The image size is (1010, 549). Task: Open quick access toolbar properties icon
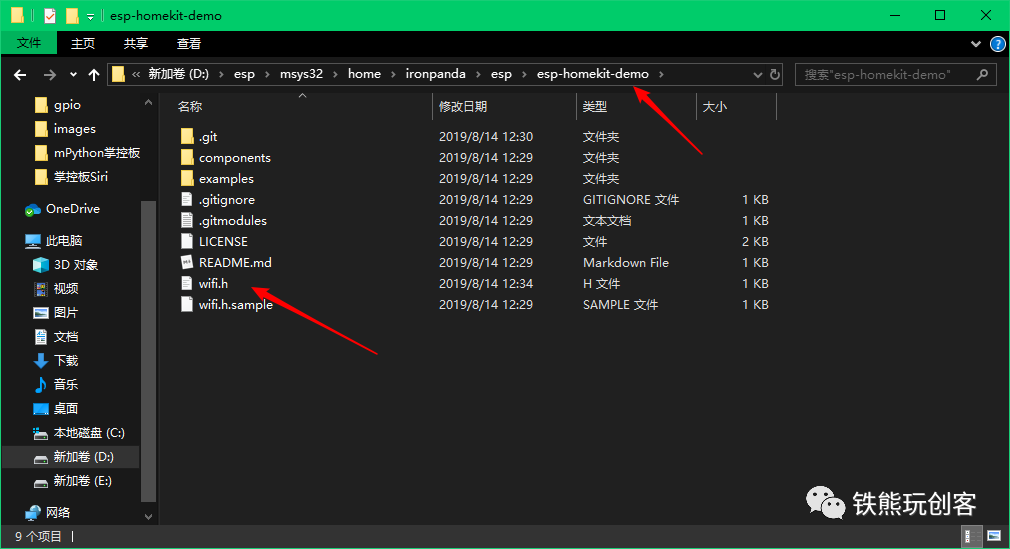click(x=50, y=15)
